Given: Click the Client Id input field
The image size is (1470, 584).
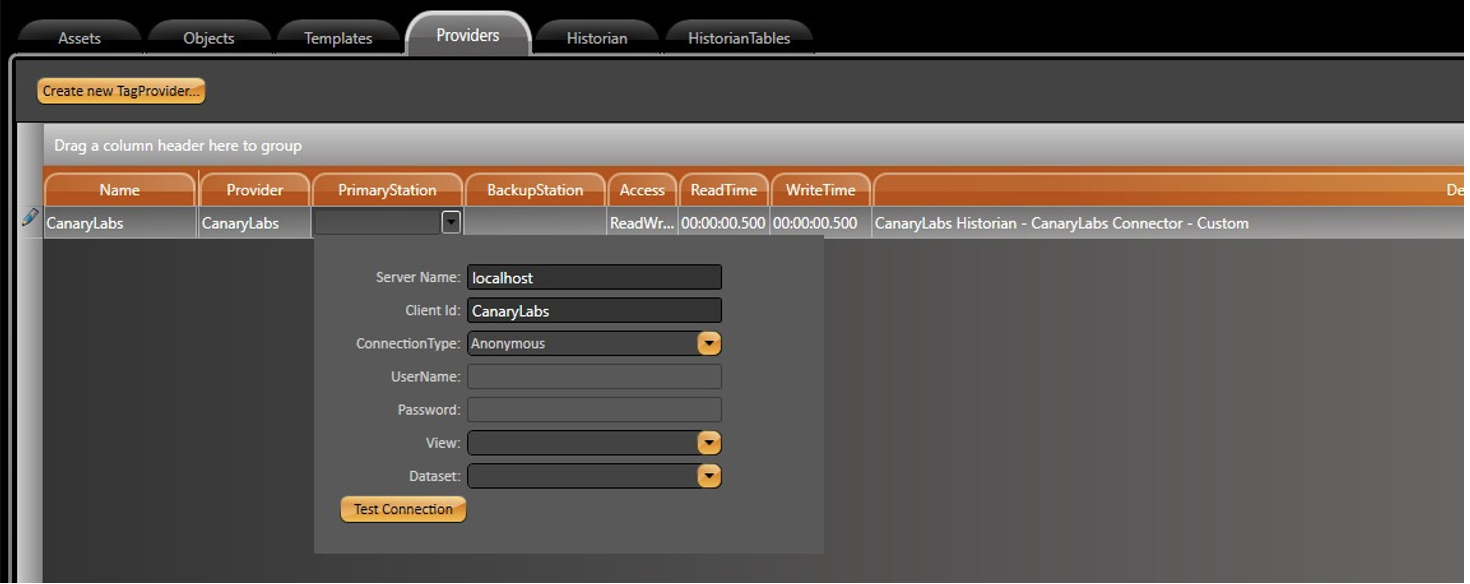Looking at the screenshot, I should 594,311.
